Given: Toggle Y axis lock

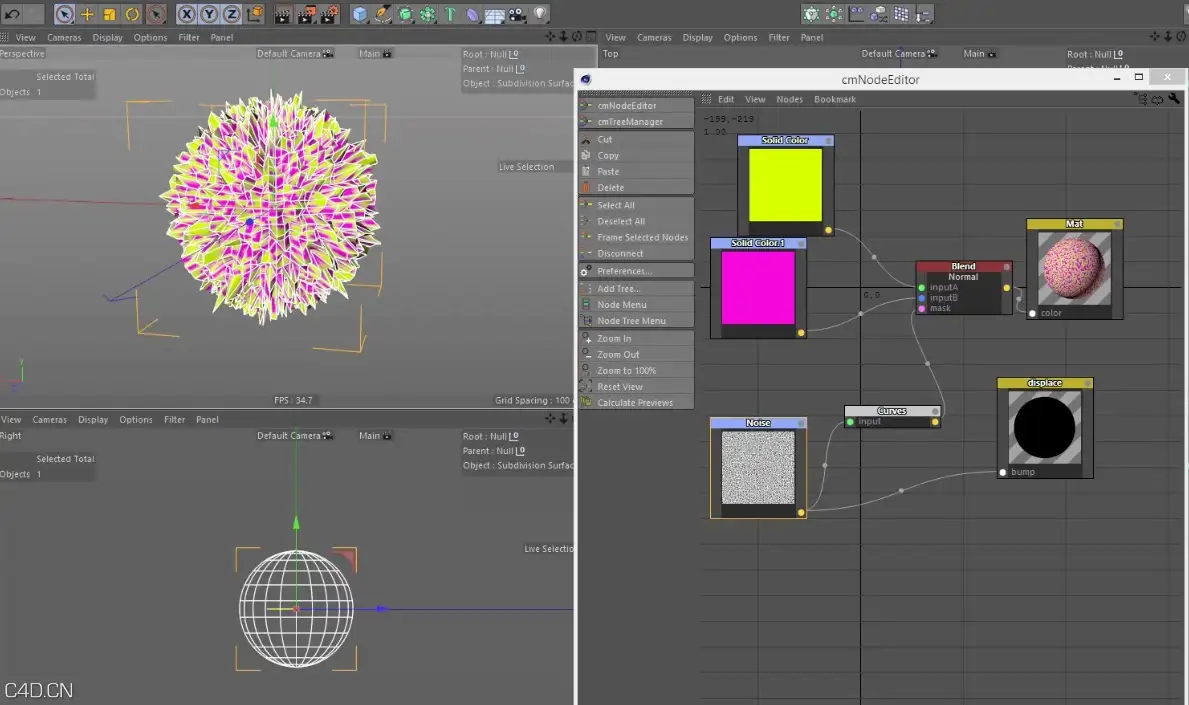Looking at the screenshot, I should click(209, 14).
